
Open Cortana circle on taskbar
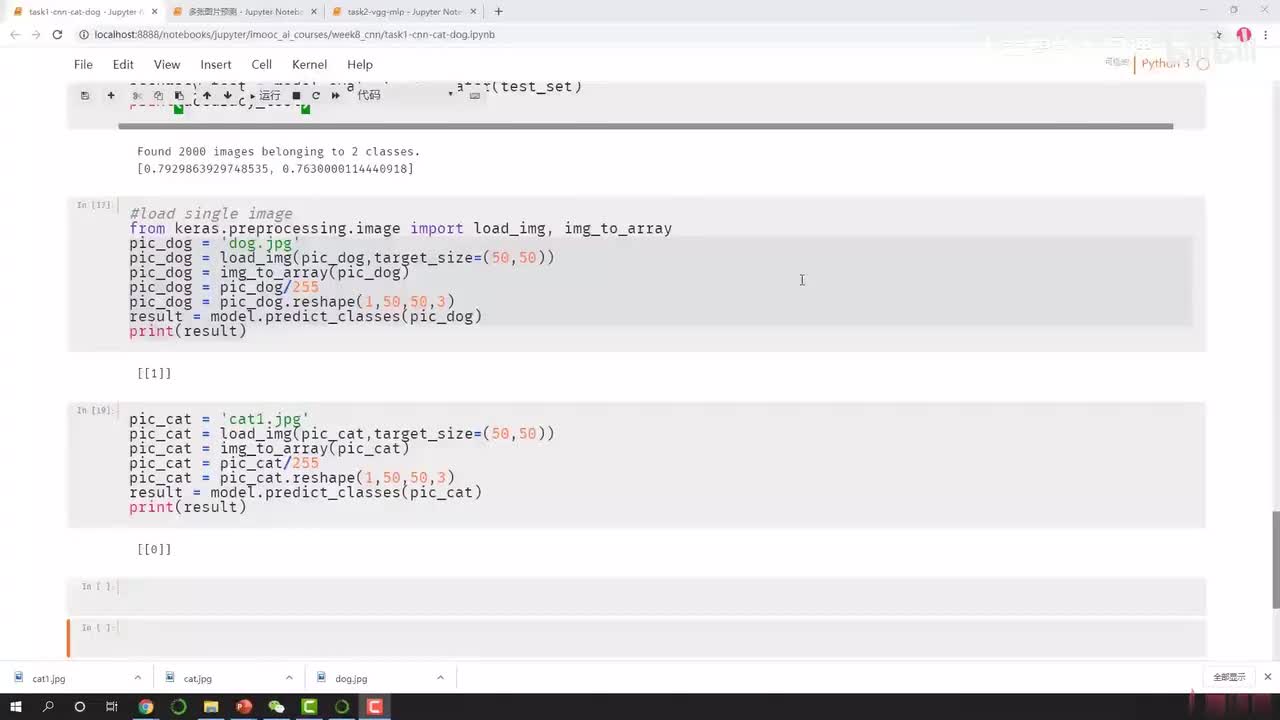(x=80, y=707)
